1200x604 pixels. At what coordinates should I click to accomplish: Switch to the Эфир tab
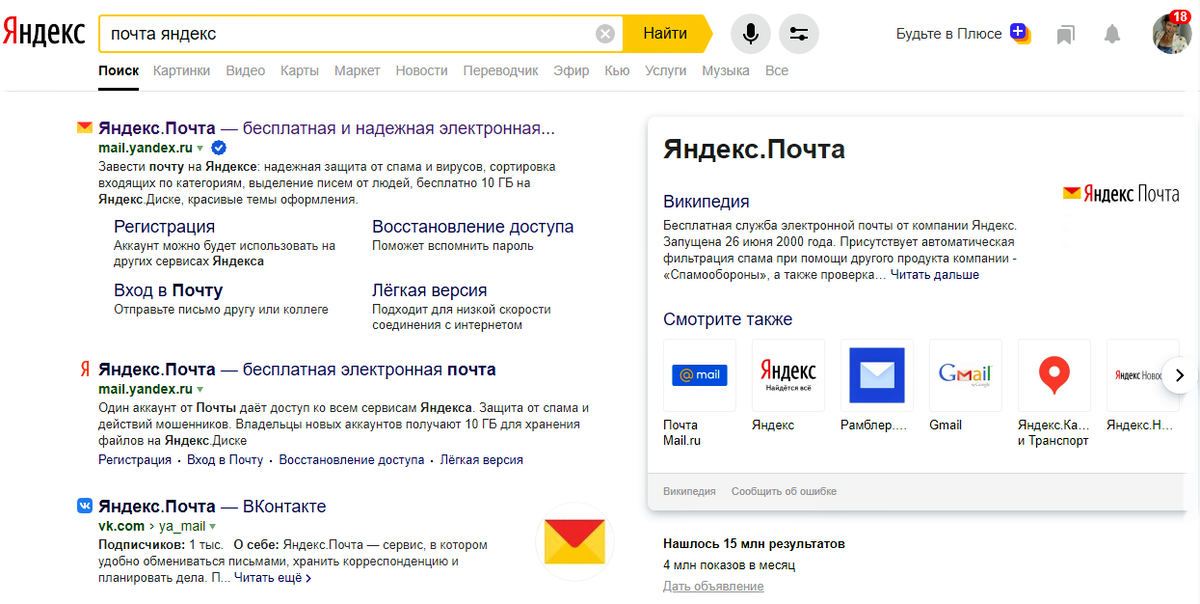pyautogui.click(x=571, y=71)
